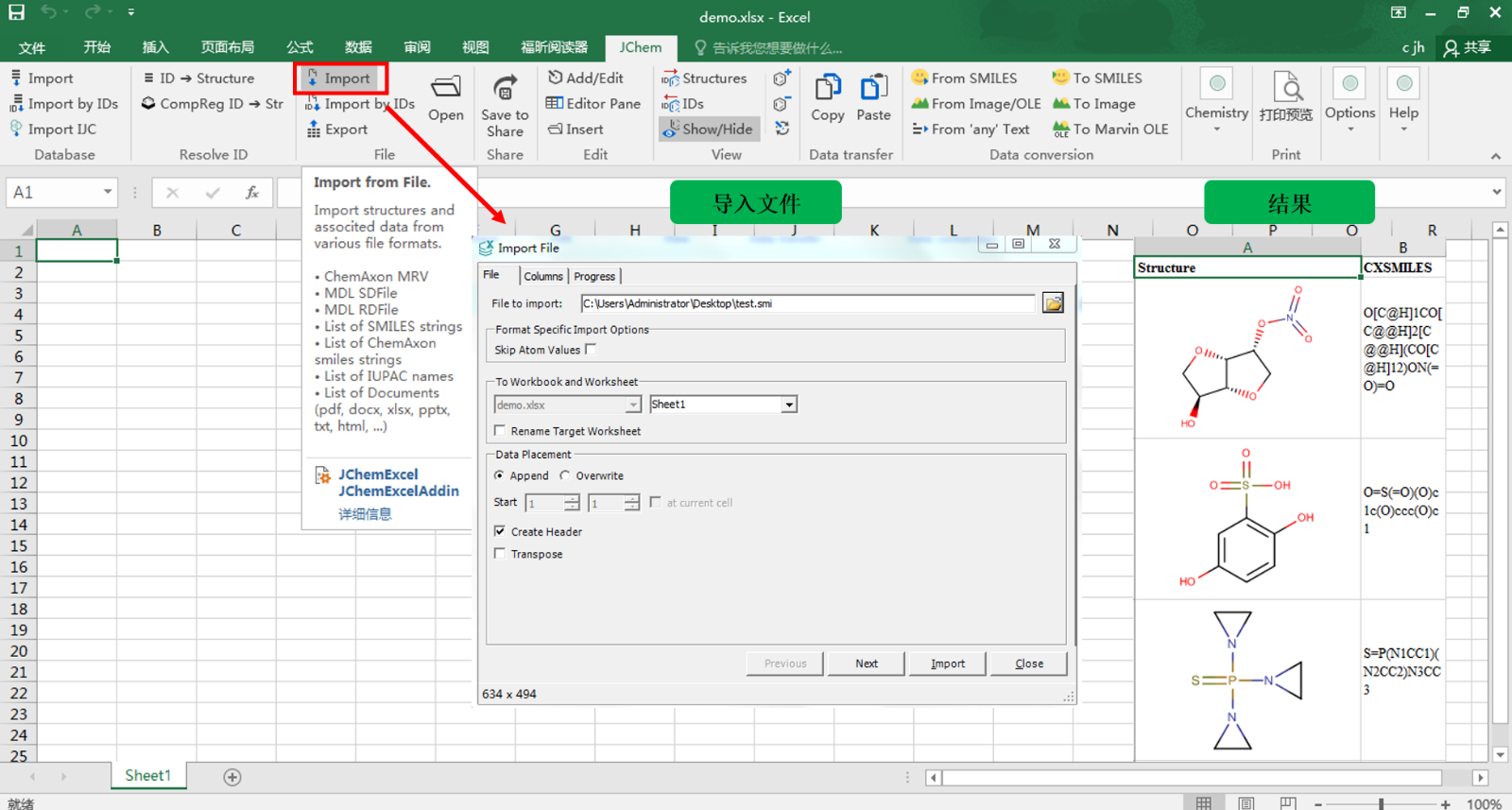This screenshot has width=1512, height=810.
Task: Click Import in the File group
Action: click(x=339, y=78)
